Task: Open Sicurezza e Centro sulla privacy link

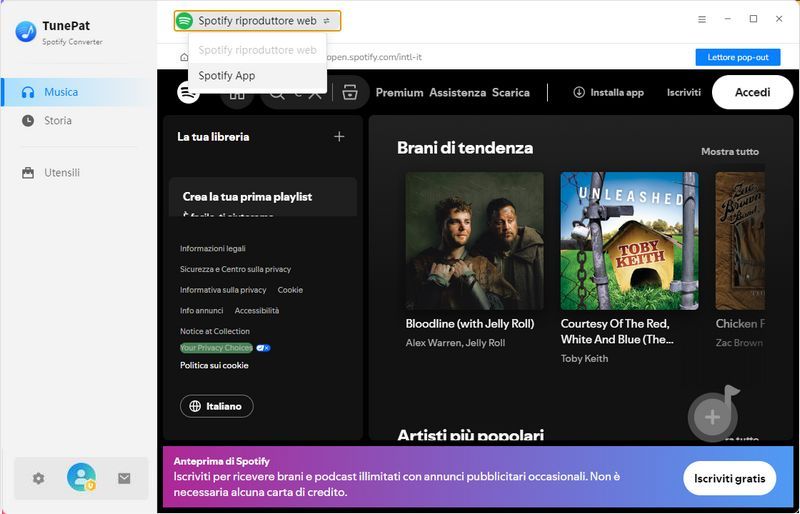Action: click(x=235, y=269)
